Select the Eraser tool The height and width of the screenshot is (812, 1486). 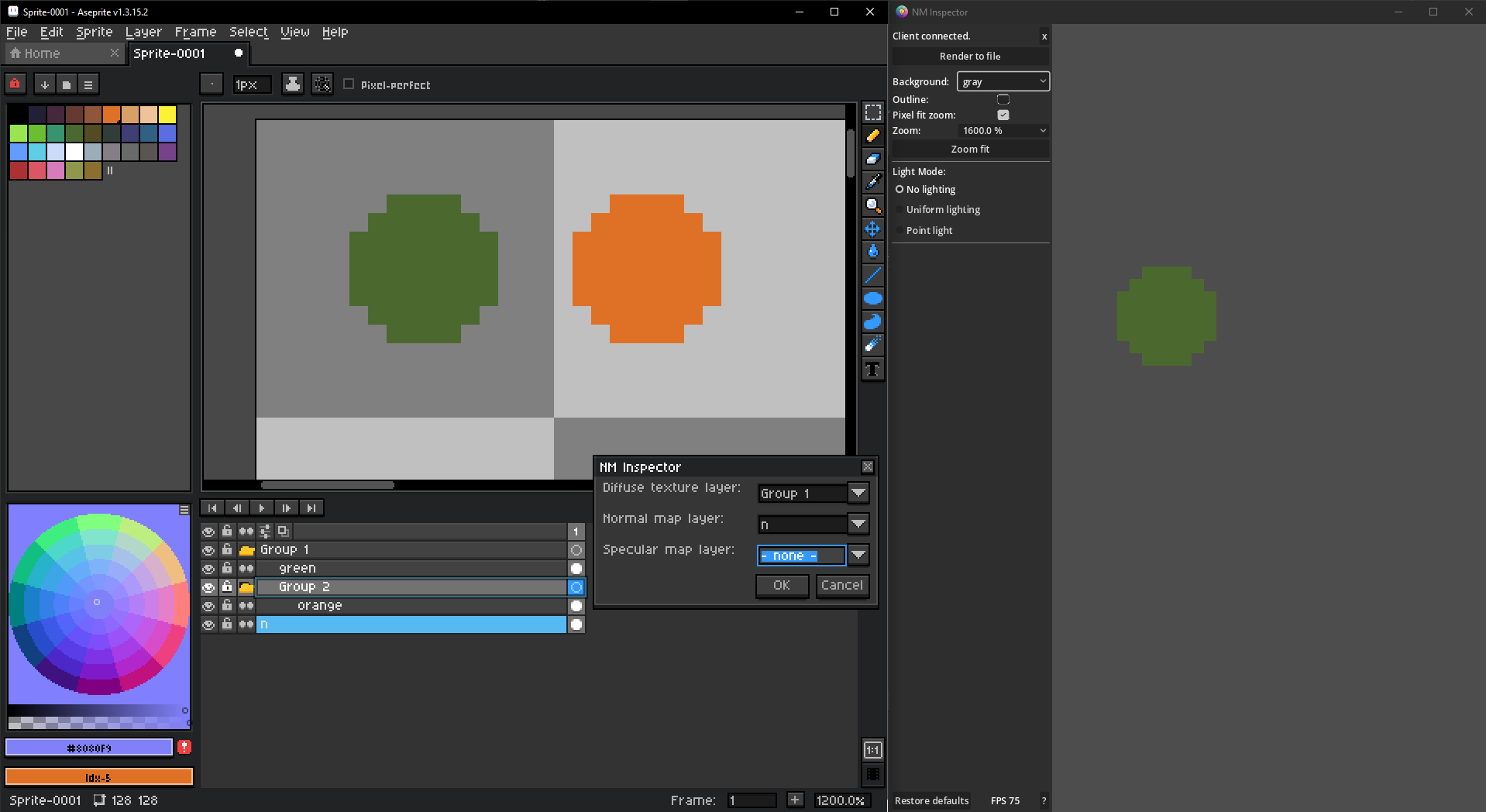[872, 159]
